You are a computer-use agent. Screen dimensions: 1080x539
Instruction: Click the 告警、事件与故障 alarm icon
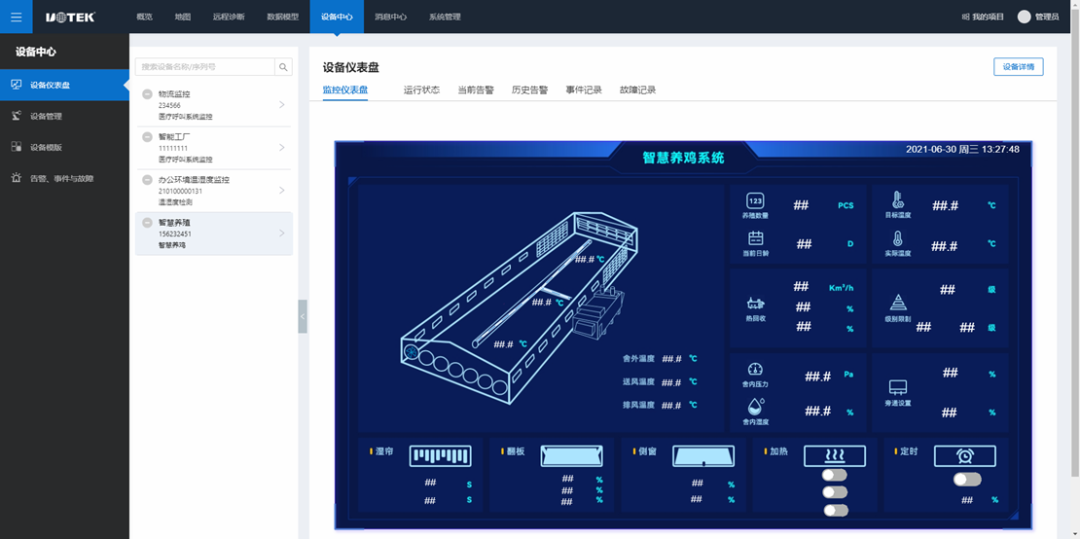[16, 178]
